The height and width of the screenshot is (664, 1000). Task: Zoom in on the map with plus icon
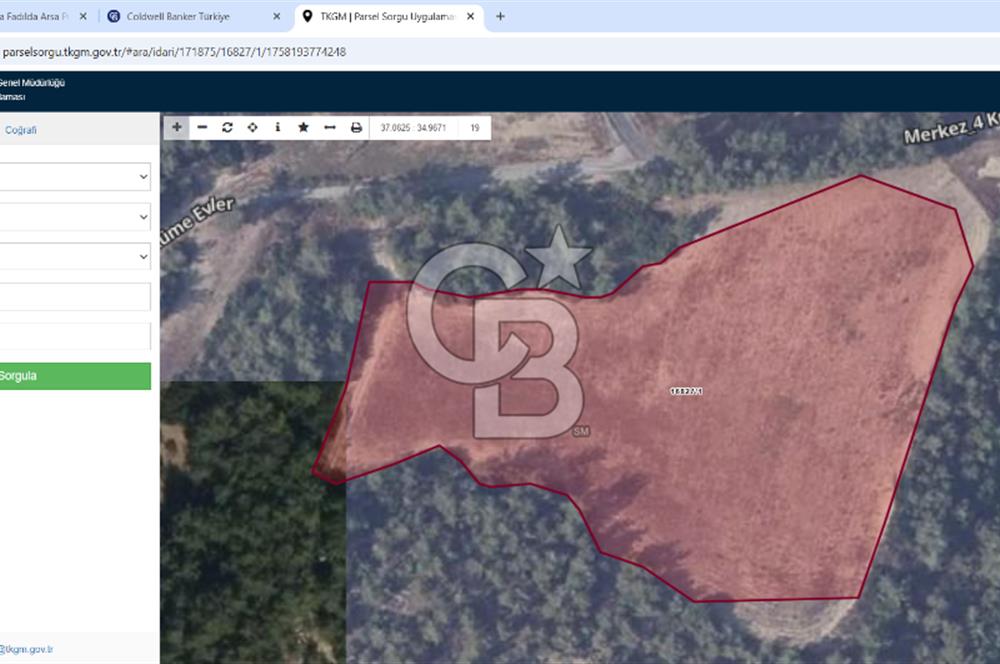click(x=177, y=128)
